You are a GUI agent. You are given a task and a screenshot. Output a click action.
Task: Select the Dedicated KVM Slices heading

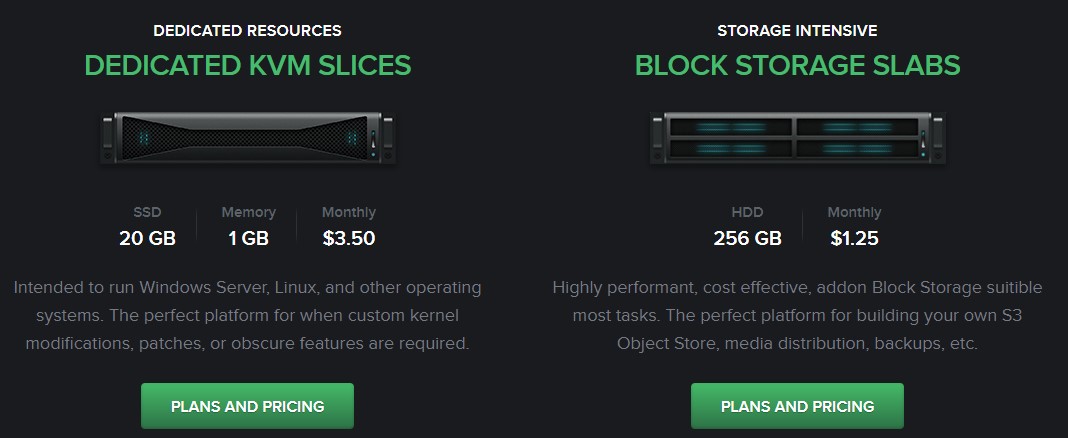click(x=247, y=66)
